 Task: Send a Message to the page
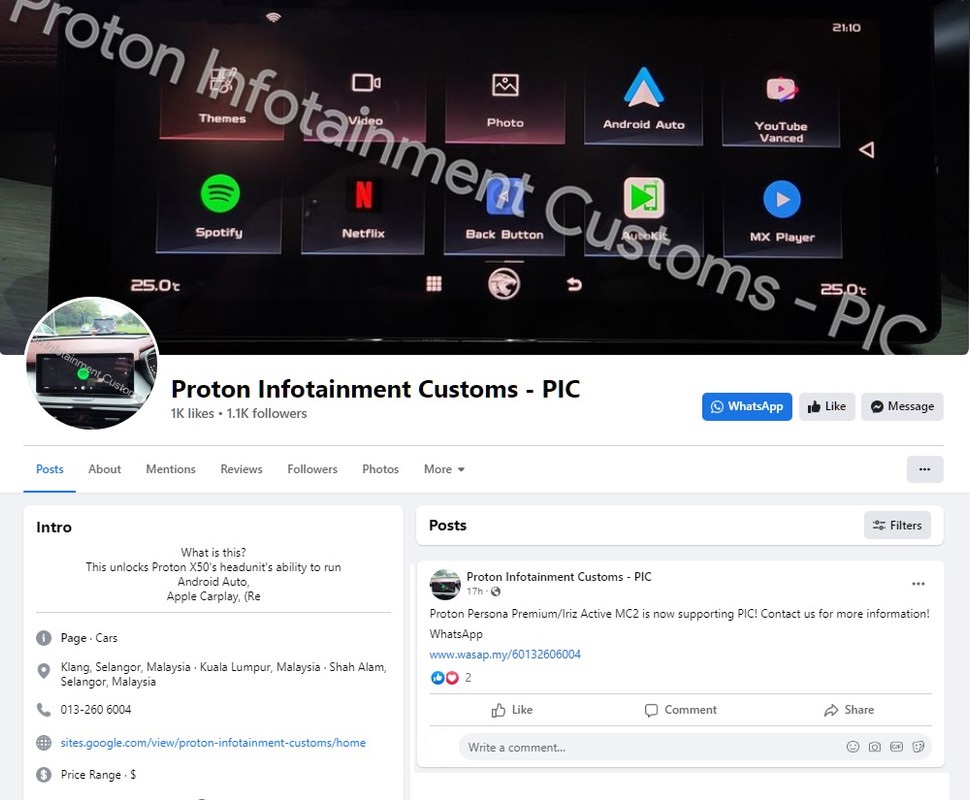coord(902,406)
